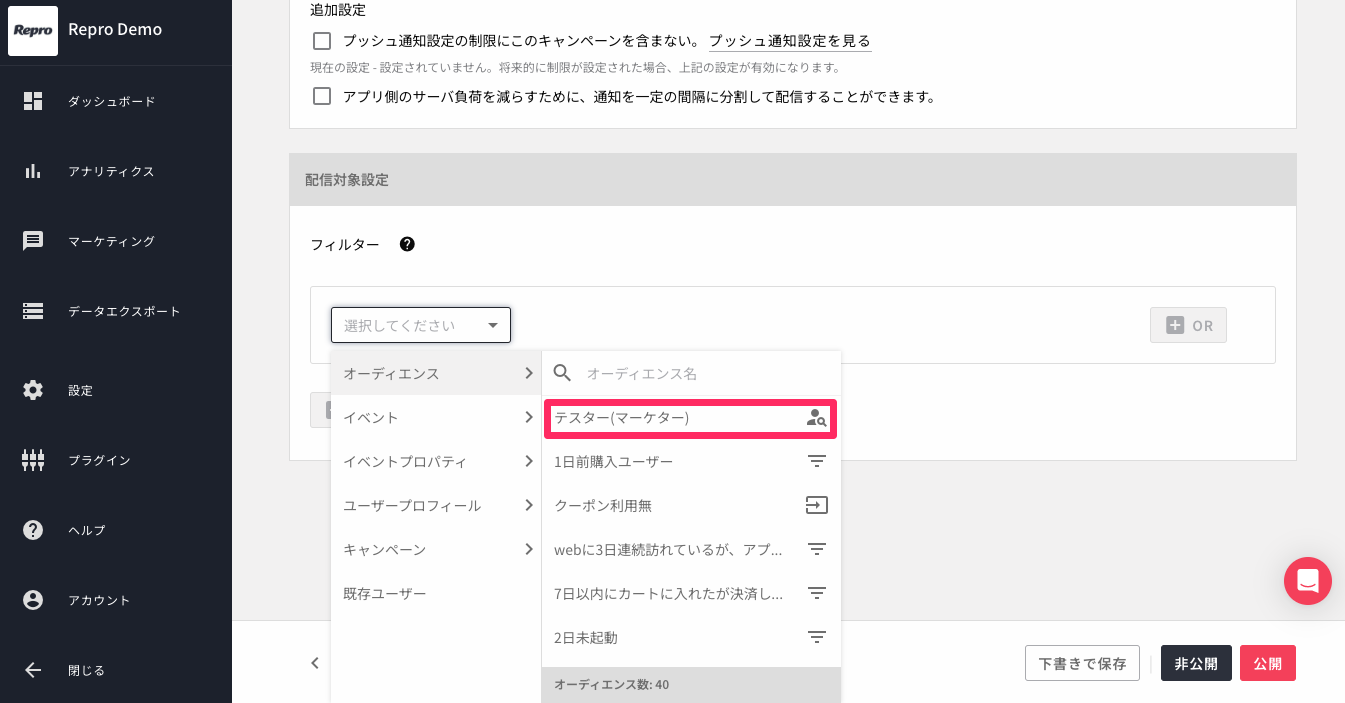
Task: Click the filter icon beside webに3日連続訪れているが
Action: (817, 550)
